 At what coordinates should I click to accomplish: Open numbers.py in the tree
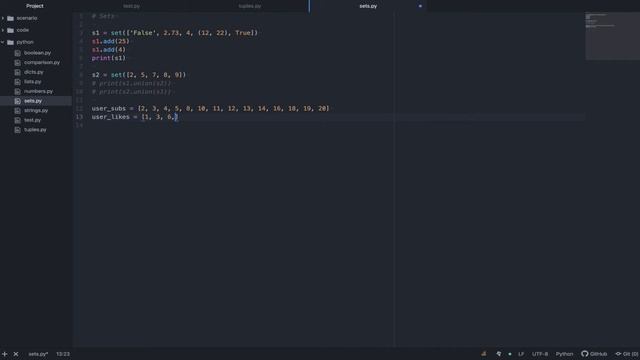click(38, 91)
